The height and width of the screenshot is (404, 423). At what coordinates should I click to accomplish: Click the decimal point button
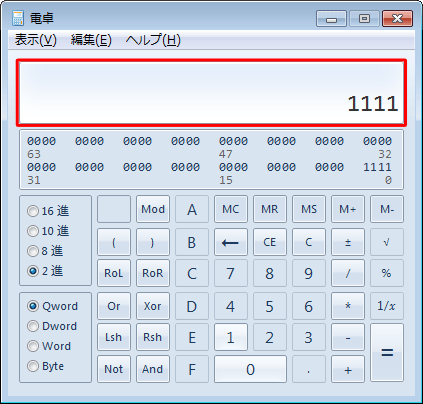click(309, 369)
